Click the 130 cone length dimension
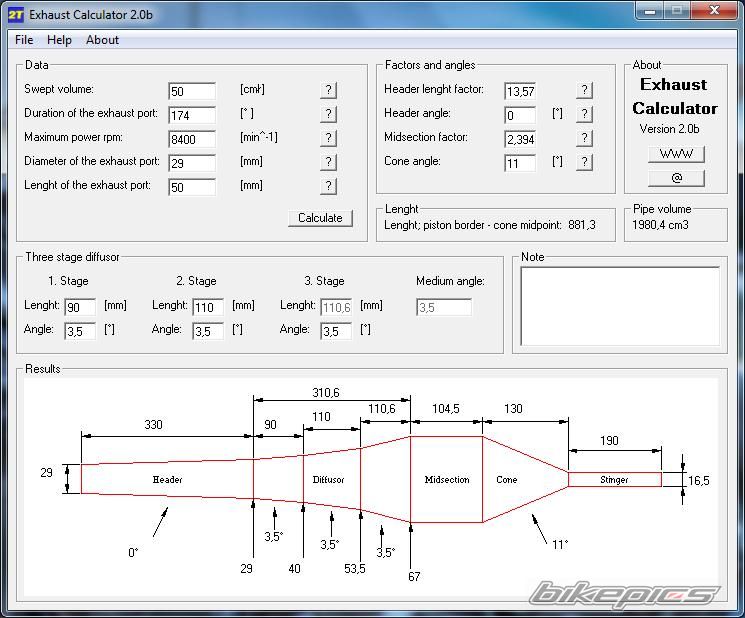745x618 pixels. pos(513,409)
